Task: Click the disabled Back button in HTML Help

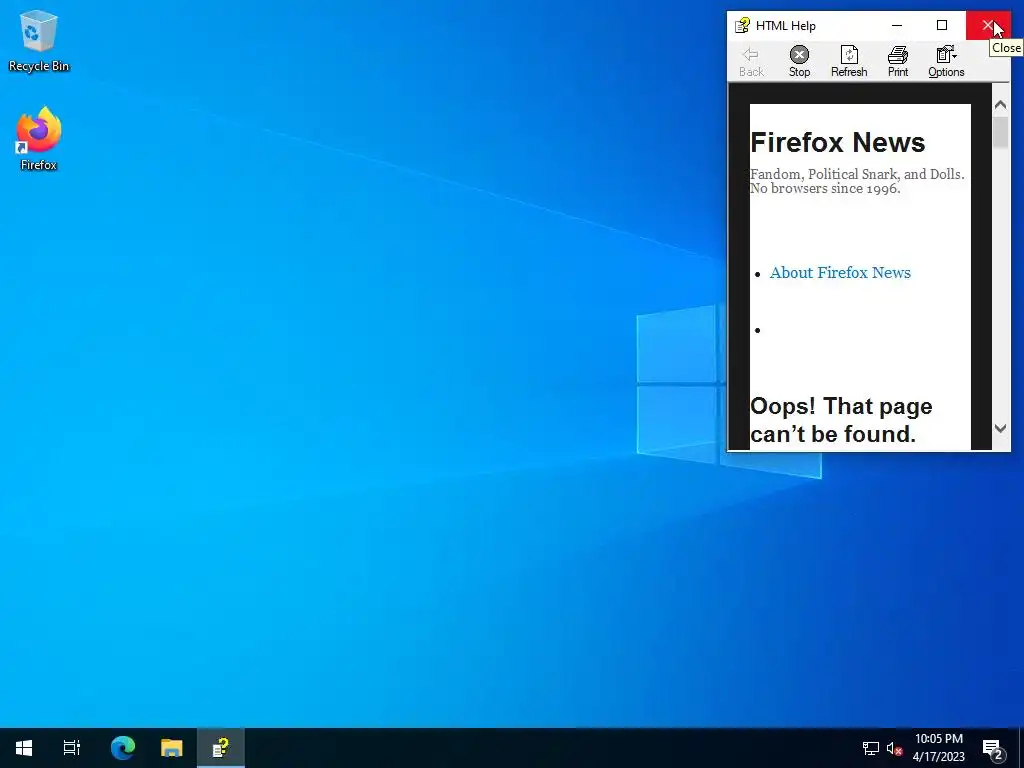Action: (751, 62)
